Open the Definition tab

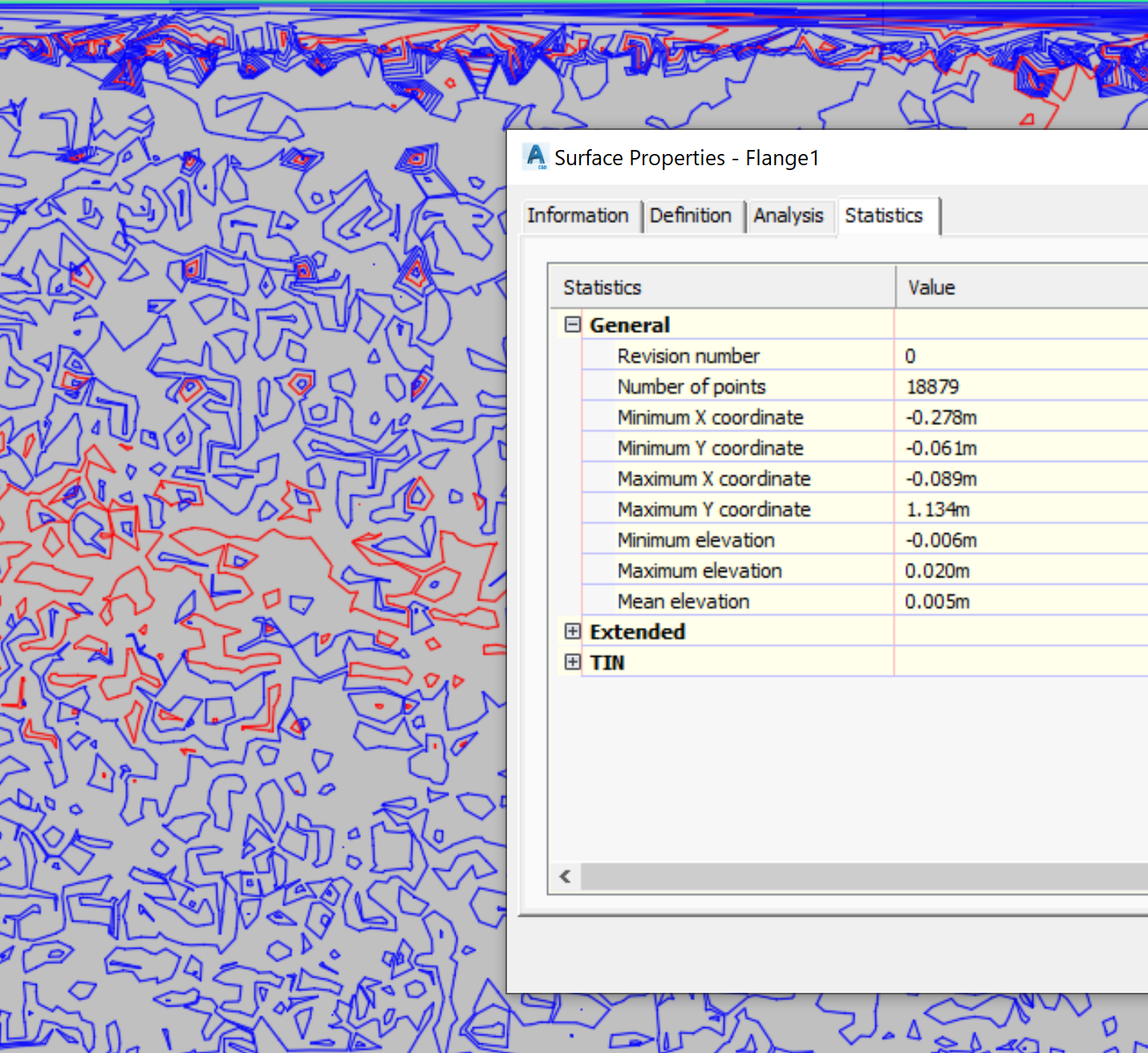pos(691,216)
